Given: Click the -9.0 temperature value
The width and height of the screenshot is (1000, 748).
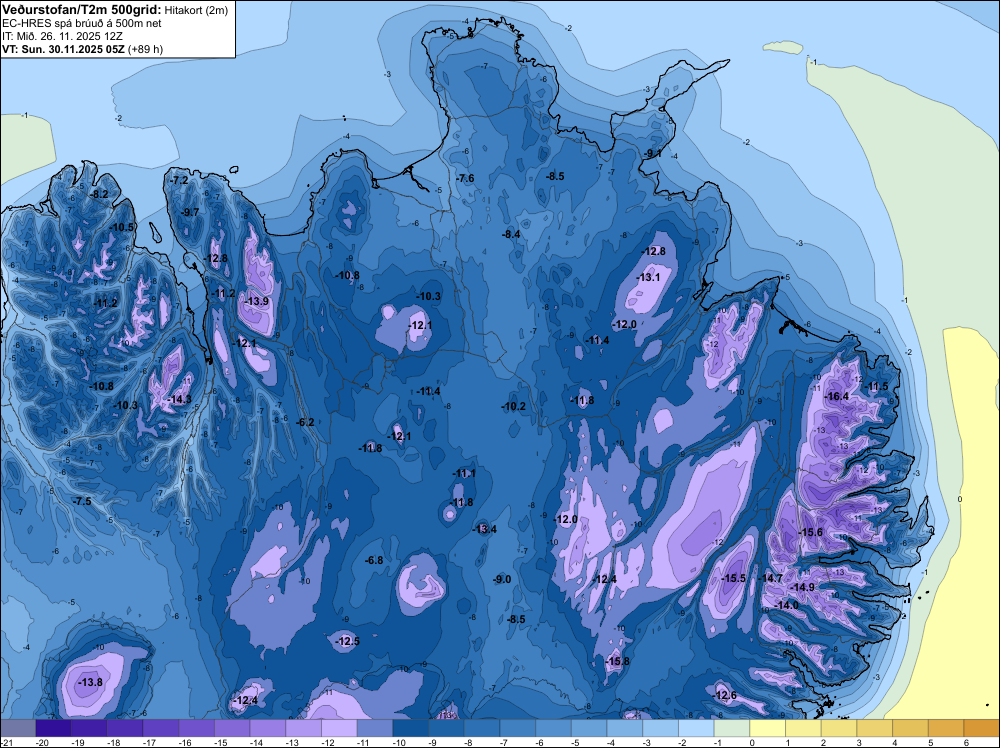Looking at the screenshot, I should click(503, 579).
